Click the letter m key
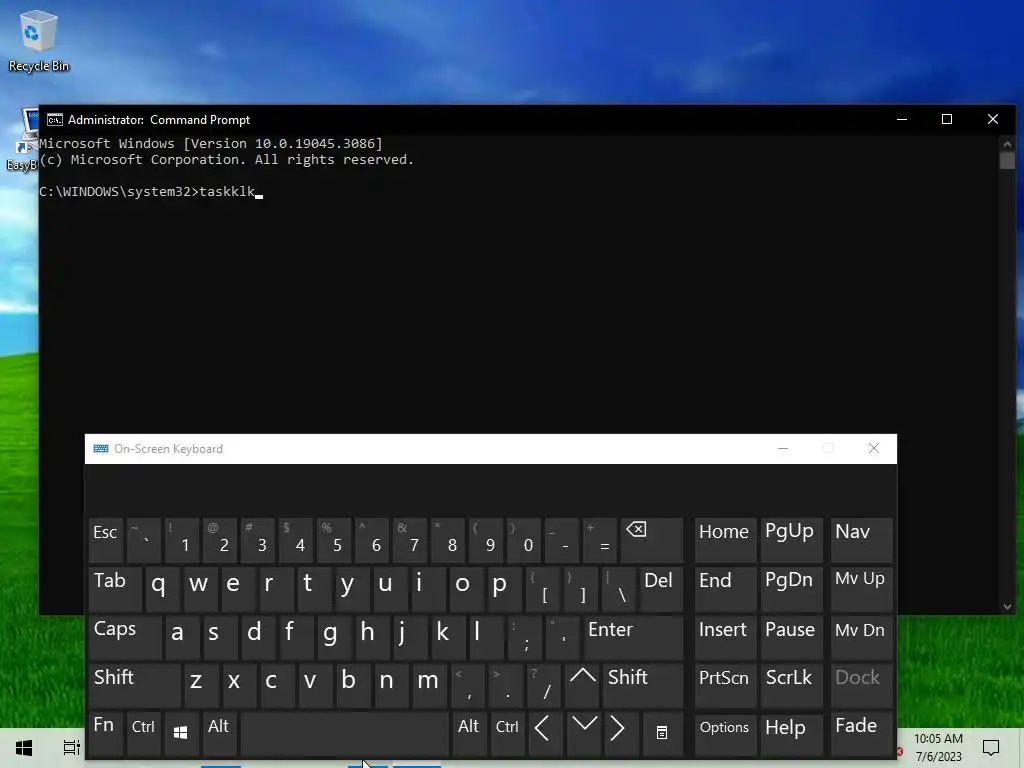The width and height of the screenshot is (1024, 768). point(431,684)
